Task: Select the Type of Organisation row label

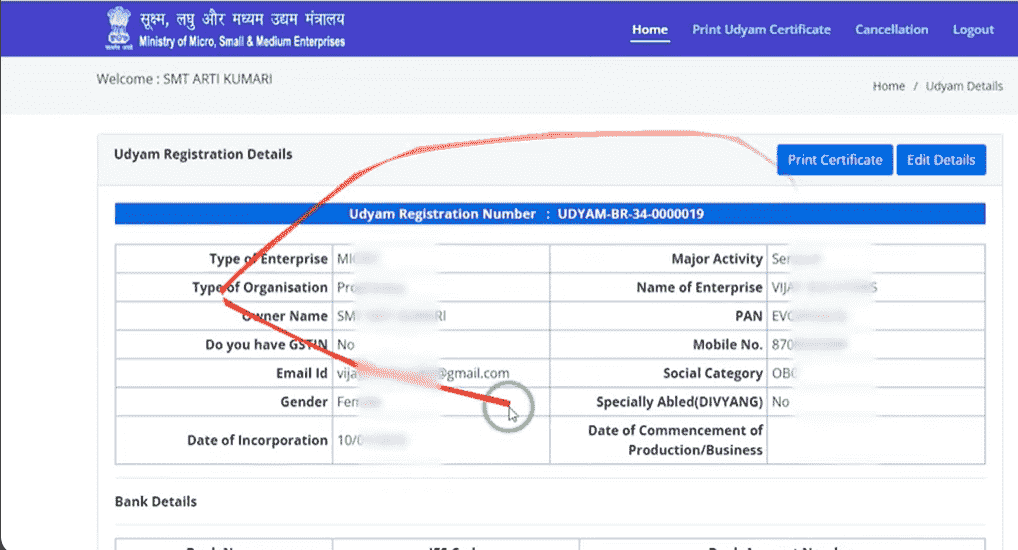Action: coord(260,288)
